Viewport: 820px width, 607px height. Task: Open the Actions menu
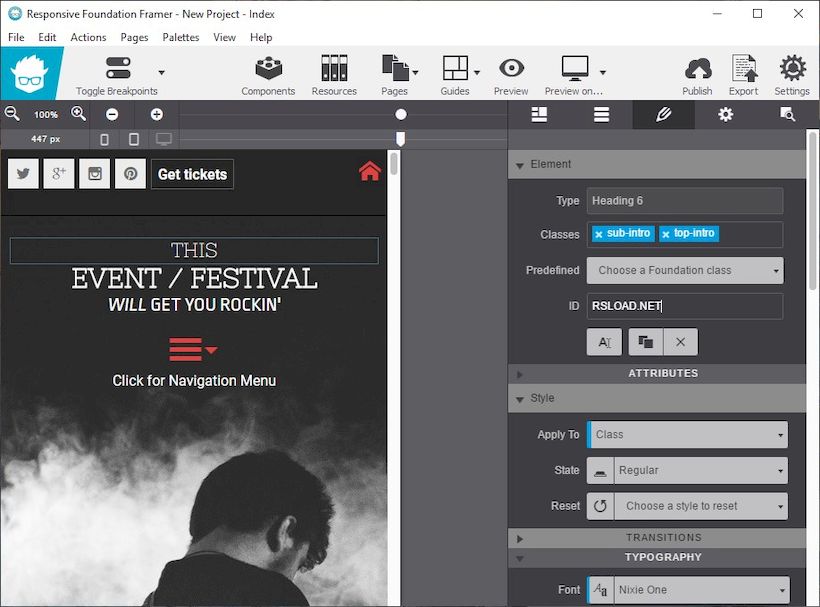pyautogui.click(x=88, y=37)
